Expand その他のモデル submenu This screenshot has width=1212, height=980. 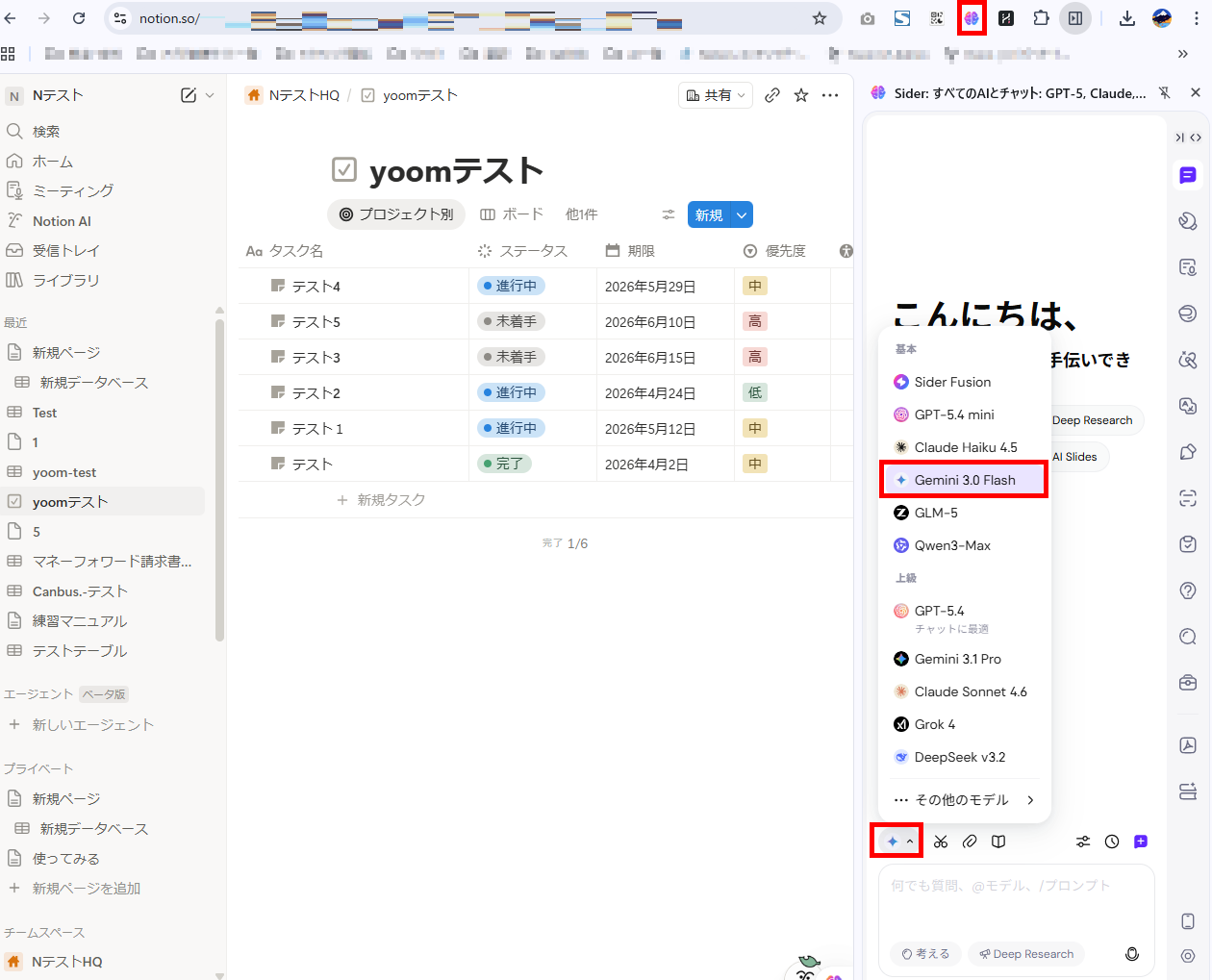pos(965,800)
